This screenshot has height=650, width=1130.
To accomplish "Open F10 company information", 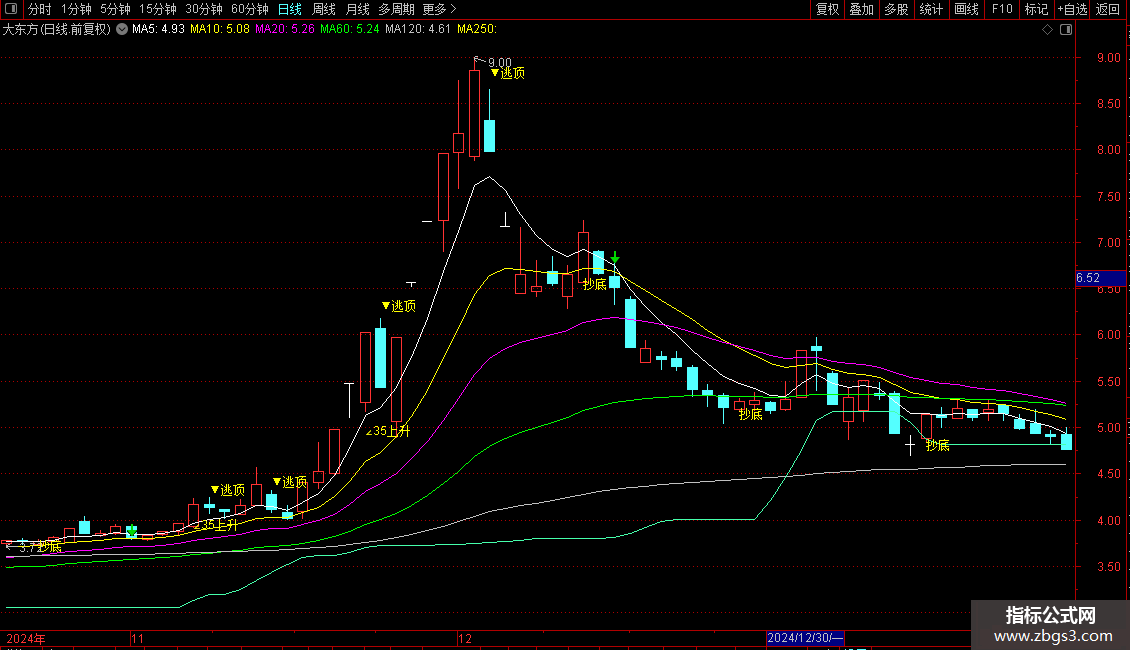I will 1001,10.
